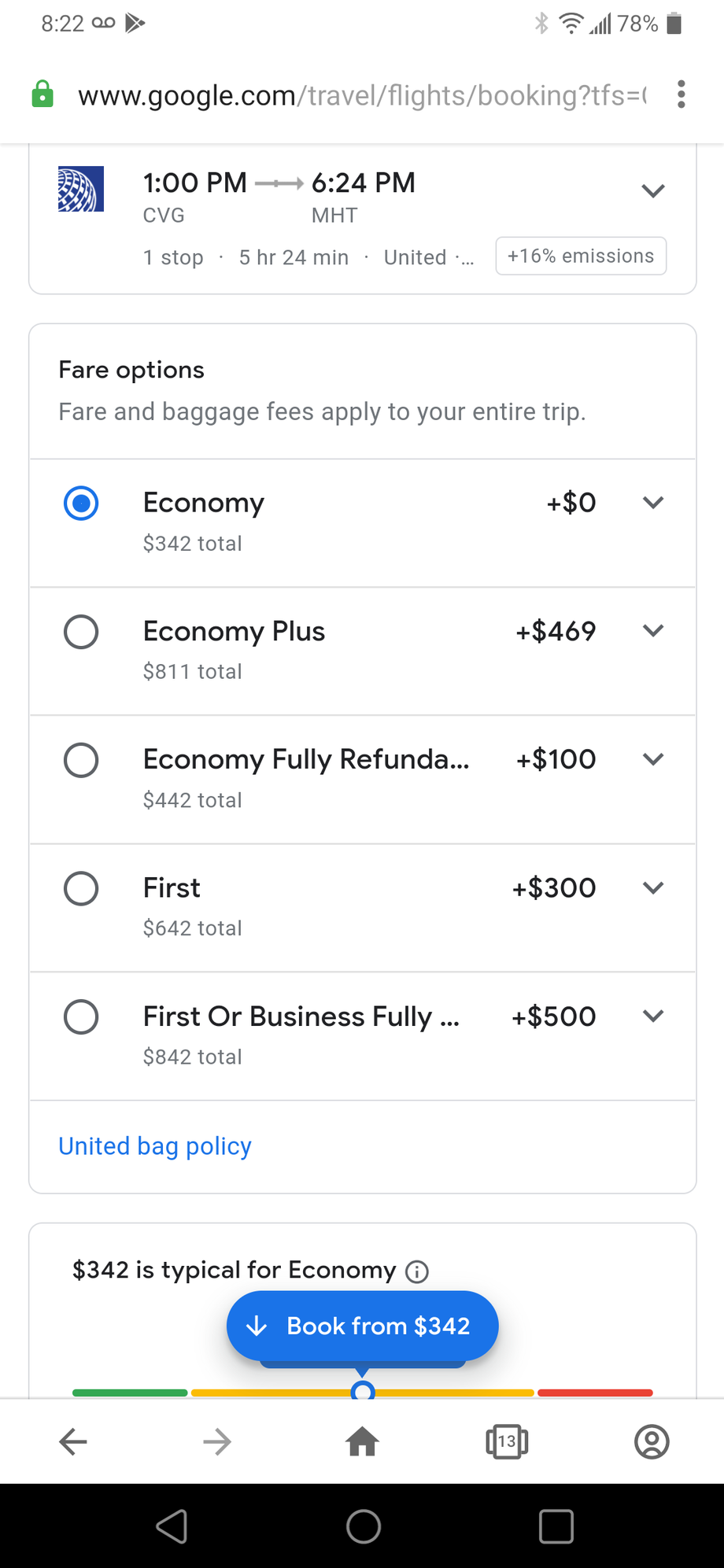Tap the browser back arrow icon

73,1441
